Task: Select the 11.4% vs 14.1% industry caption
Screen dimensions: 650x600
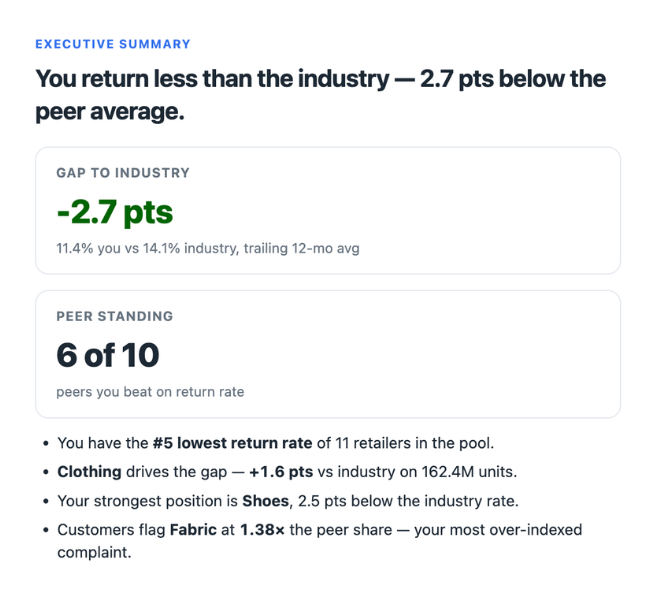Action: click(208, 248)
